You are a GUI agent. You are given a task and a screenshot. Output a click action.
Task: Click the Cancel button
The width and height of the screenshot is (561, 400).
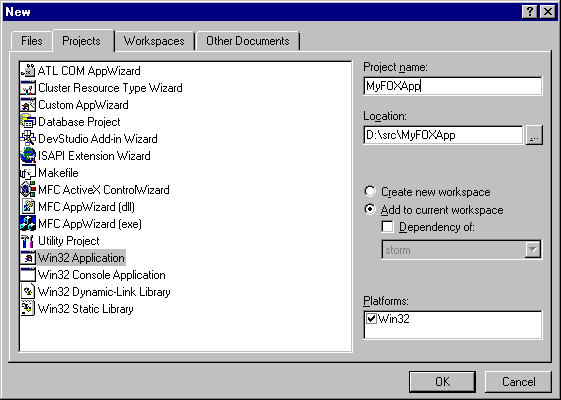point(518,382)
